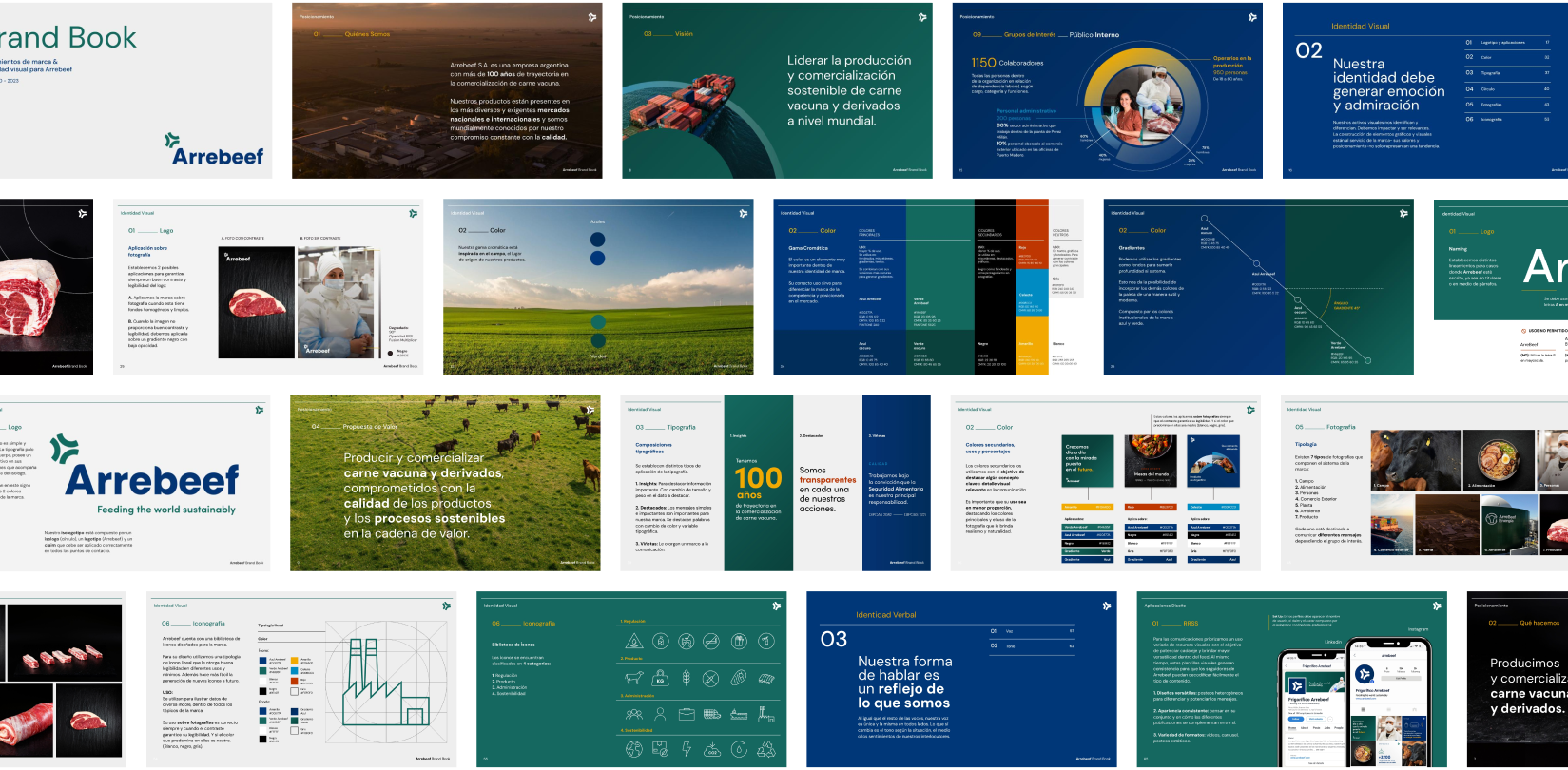Select the single person icon
The image size is (1568, 770).
(660, 714)
